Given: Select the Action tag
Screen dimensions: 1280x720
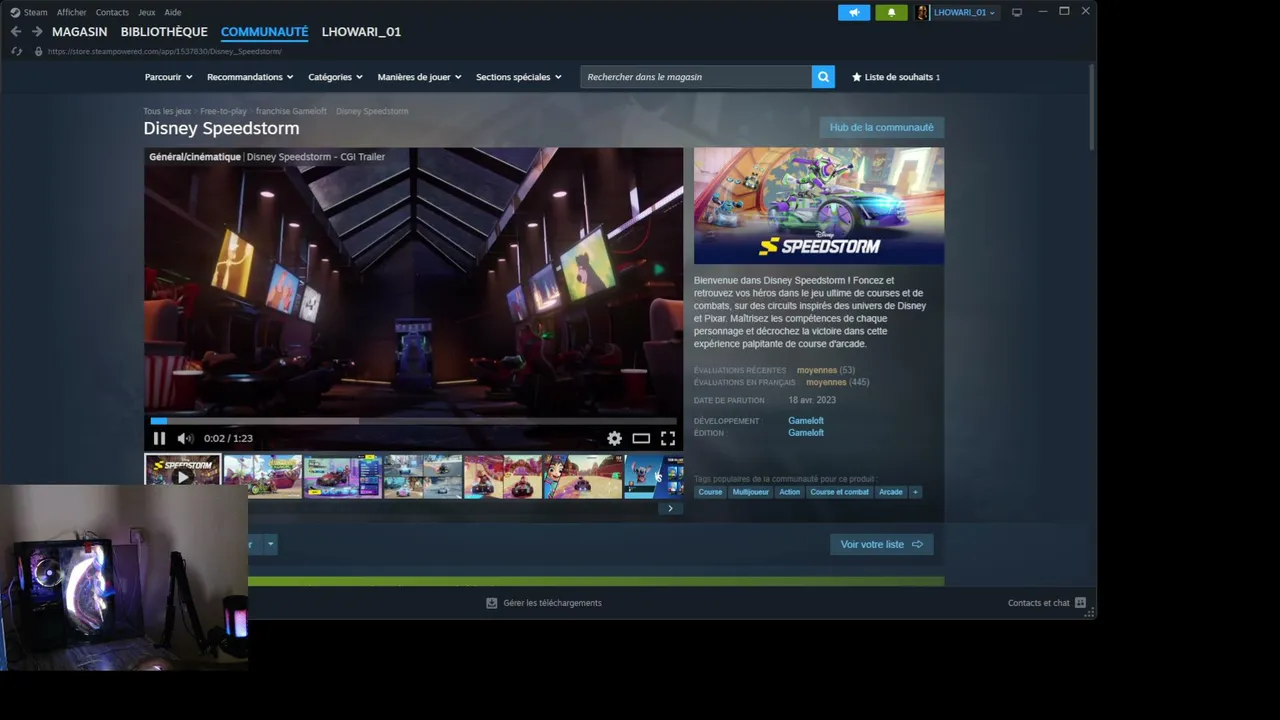Looking at the screenshot, I should click(790, 492).
